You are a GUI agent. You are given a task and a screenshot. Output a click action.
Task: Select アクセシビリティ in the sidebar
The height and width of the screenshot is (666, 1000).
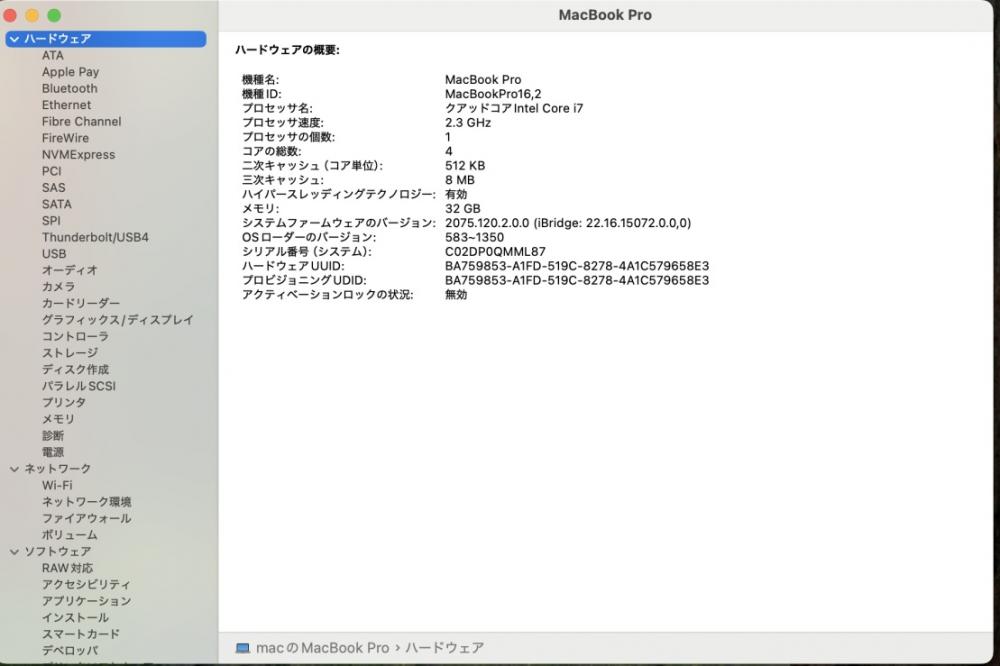point(86,585)
